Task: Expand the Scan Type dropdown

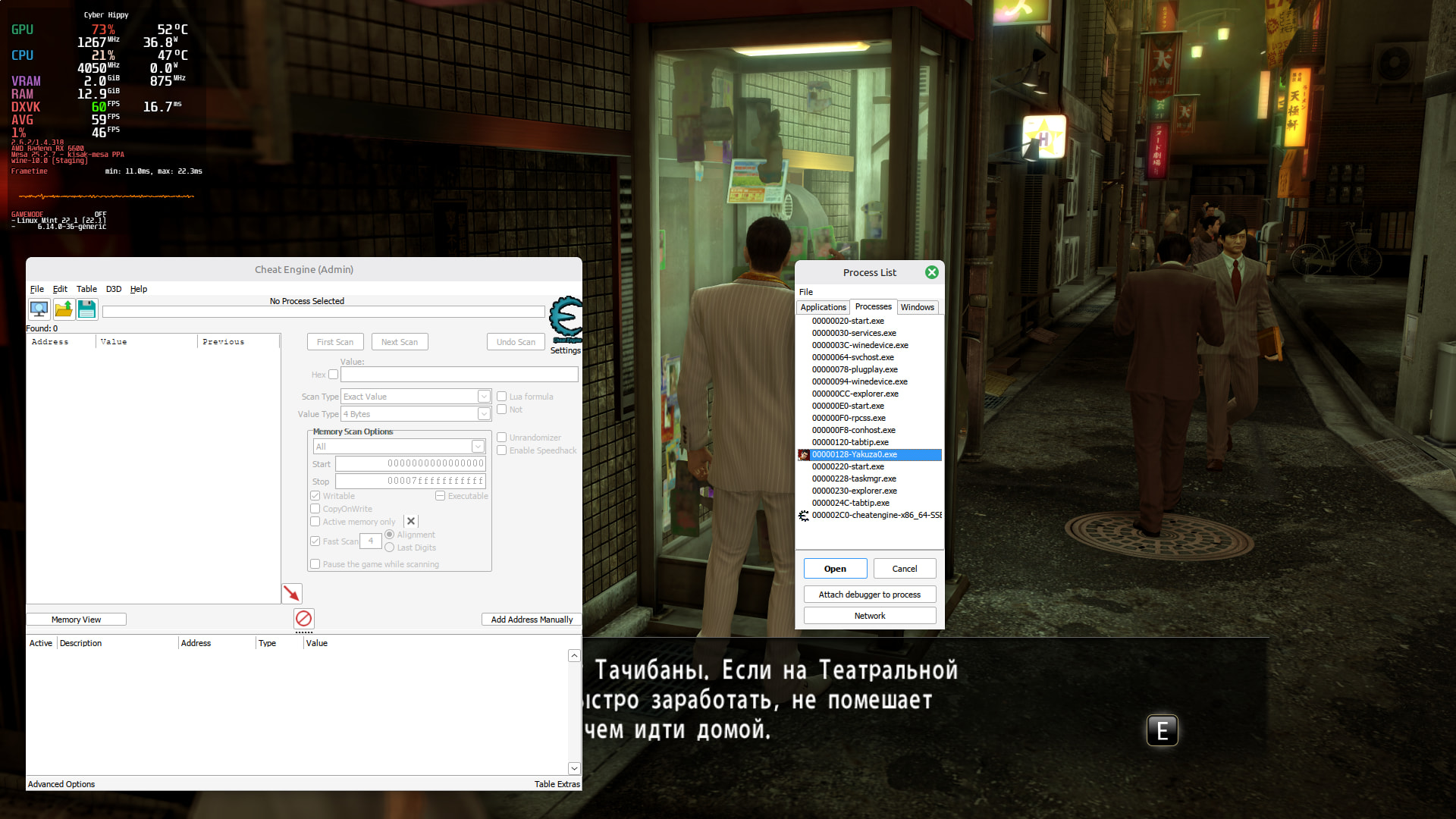Action: (484, 397)
